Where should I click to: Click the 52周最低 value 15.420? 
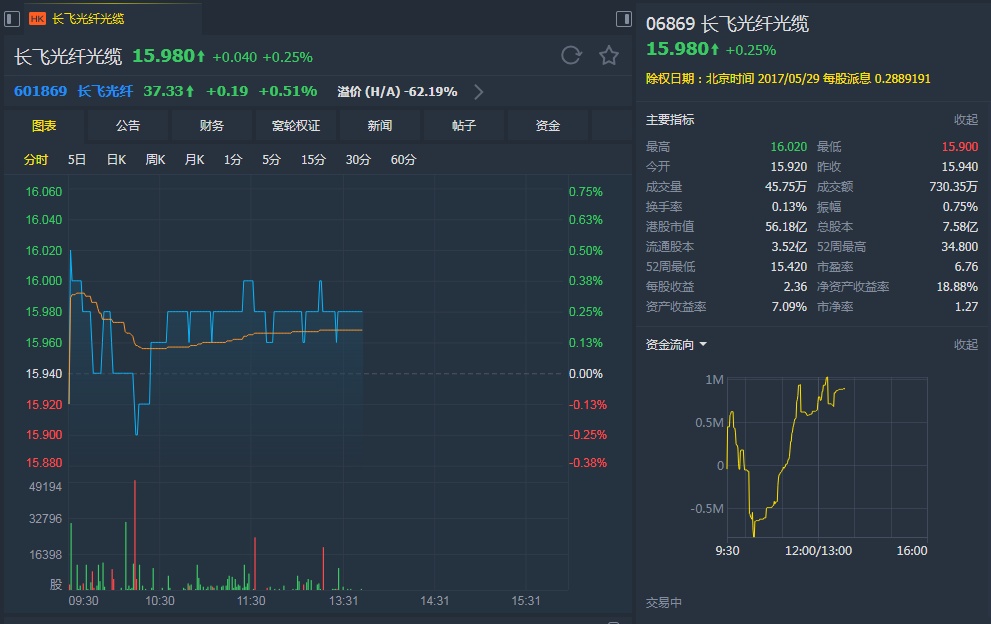(788, 267)
